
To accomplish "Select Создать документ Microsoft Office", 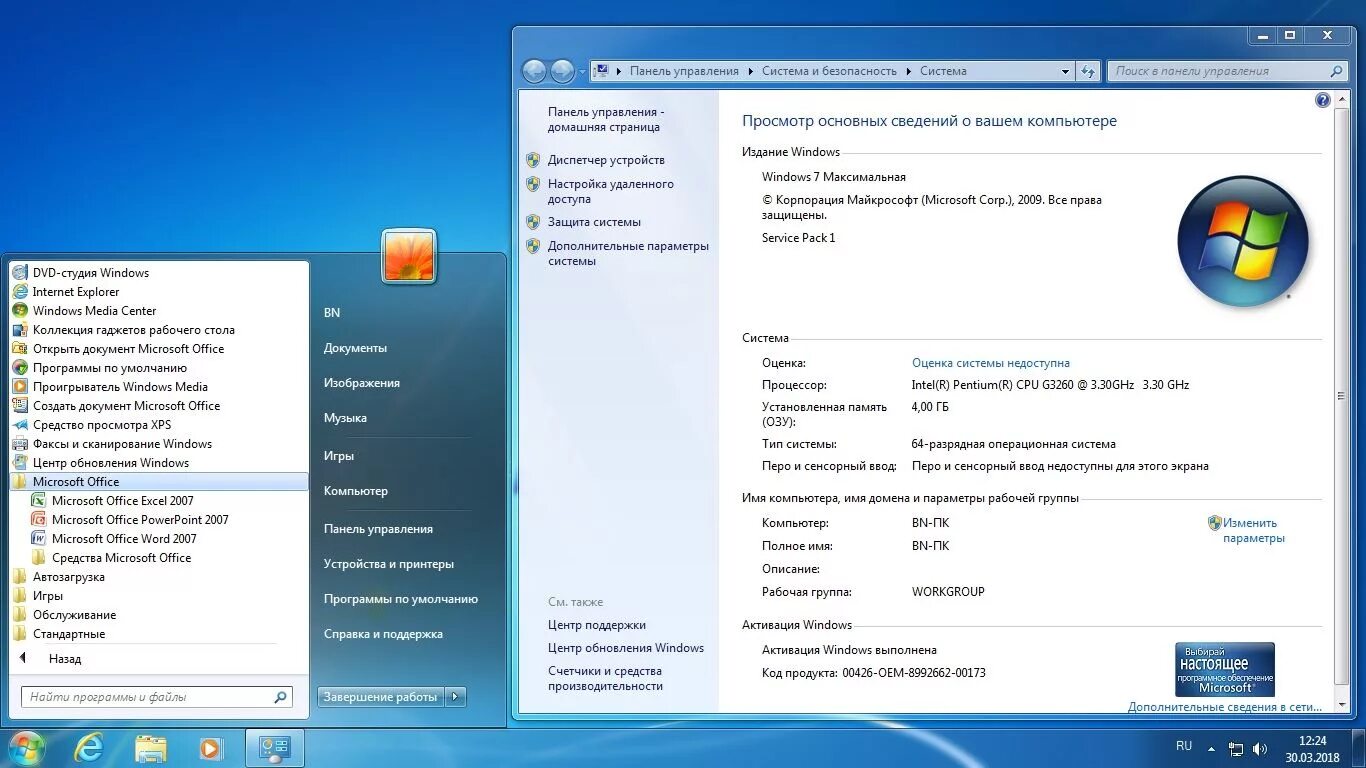I will (x=126, y=406).
